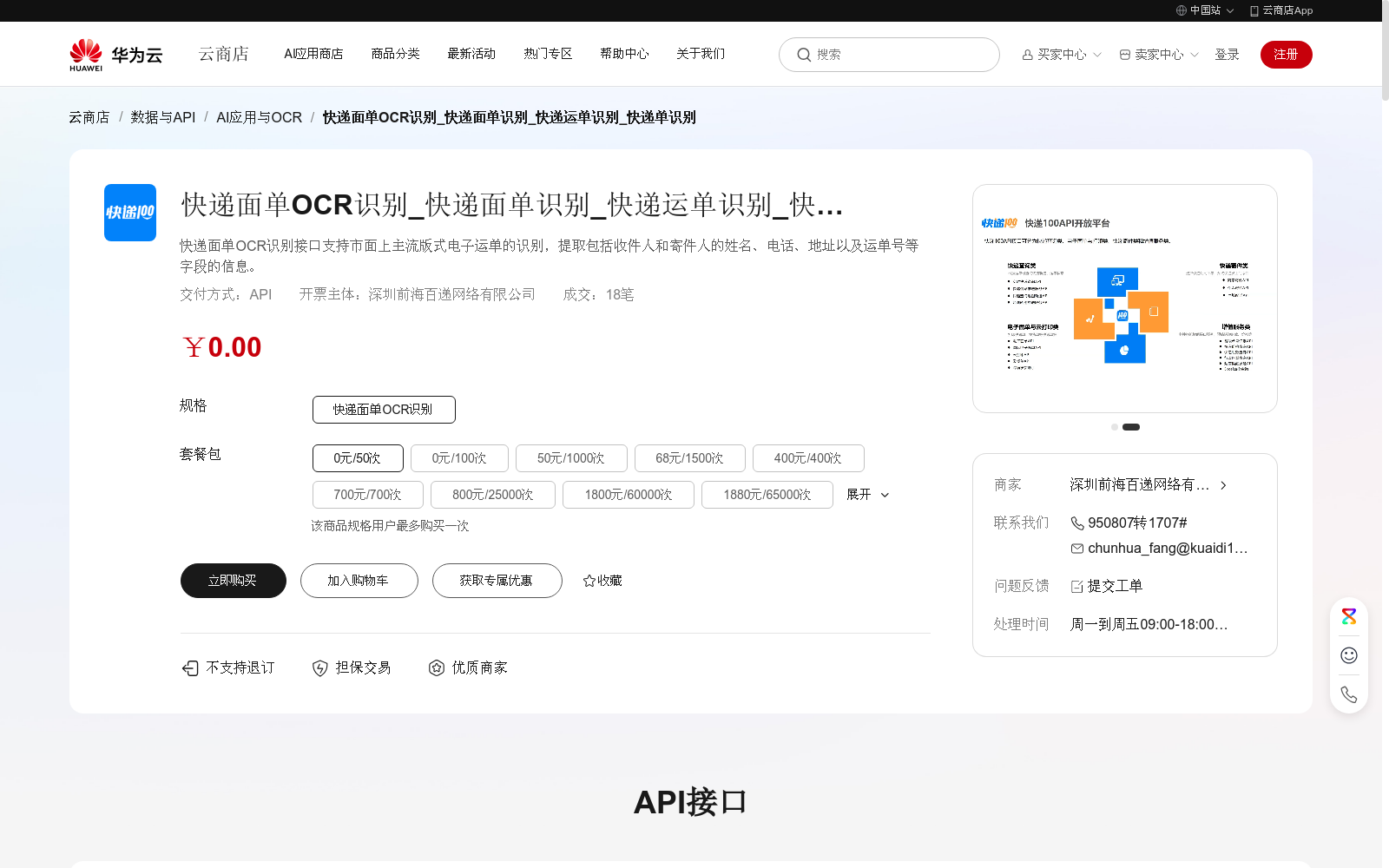1389x868 pixels.
Task: Click the 提交工单 edit icon
Action: [1077, 587]
